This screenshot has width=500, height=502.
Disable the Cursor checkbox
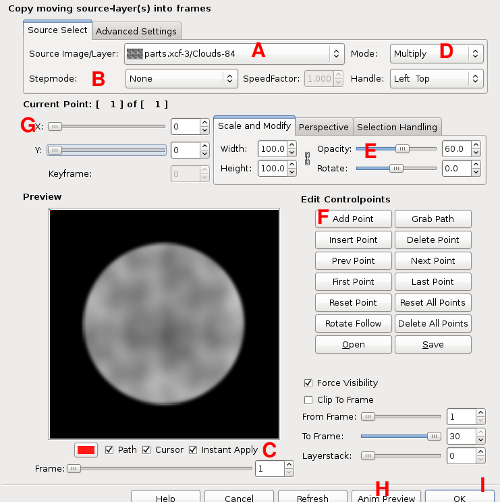pos(146,450)
